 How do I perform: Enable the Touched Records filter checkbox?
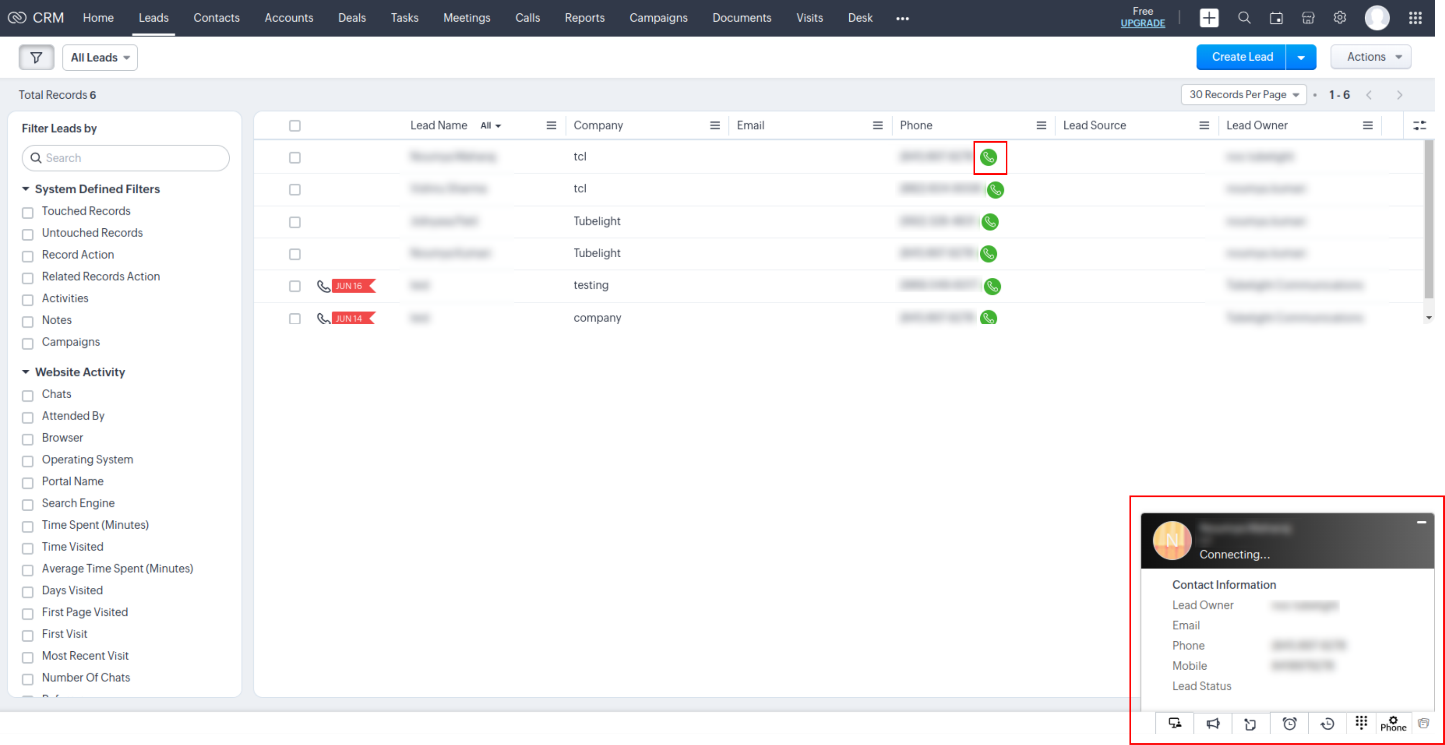pos(28,212)
